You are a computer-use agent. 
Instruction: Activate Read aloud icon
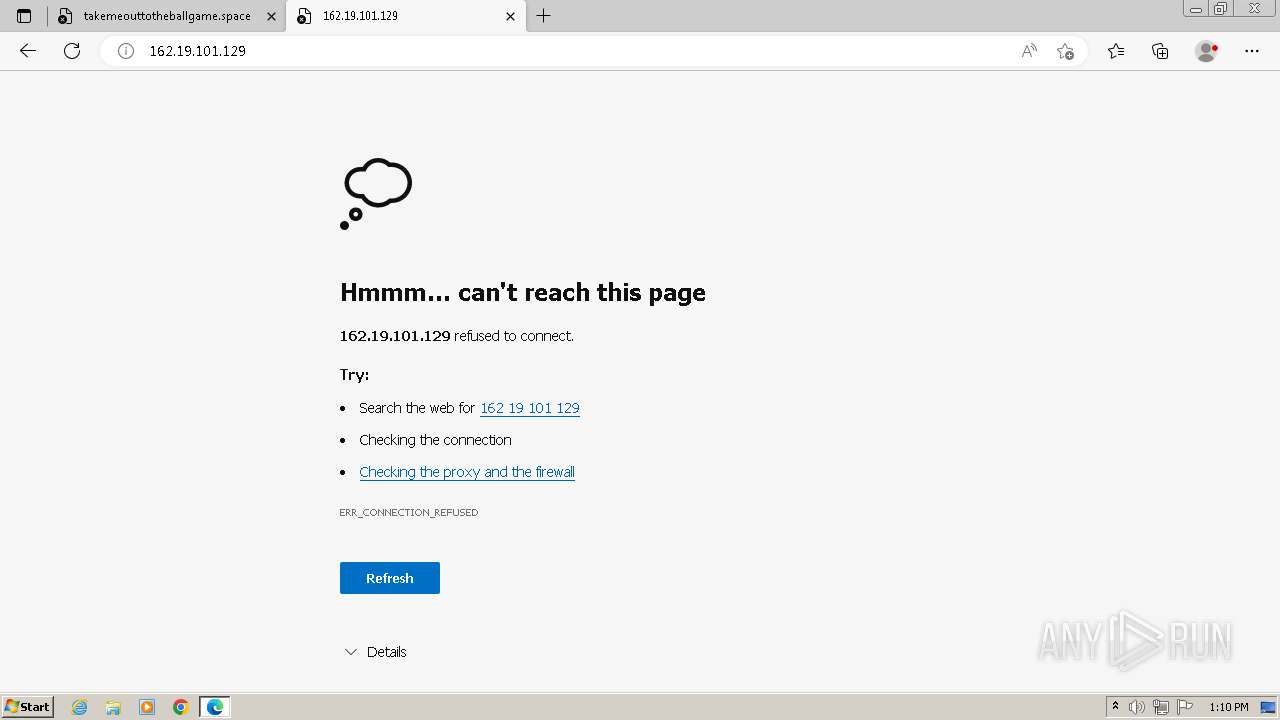(1029, 51)
